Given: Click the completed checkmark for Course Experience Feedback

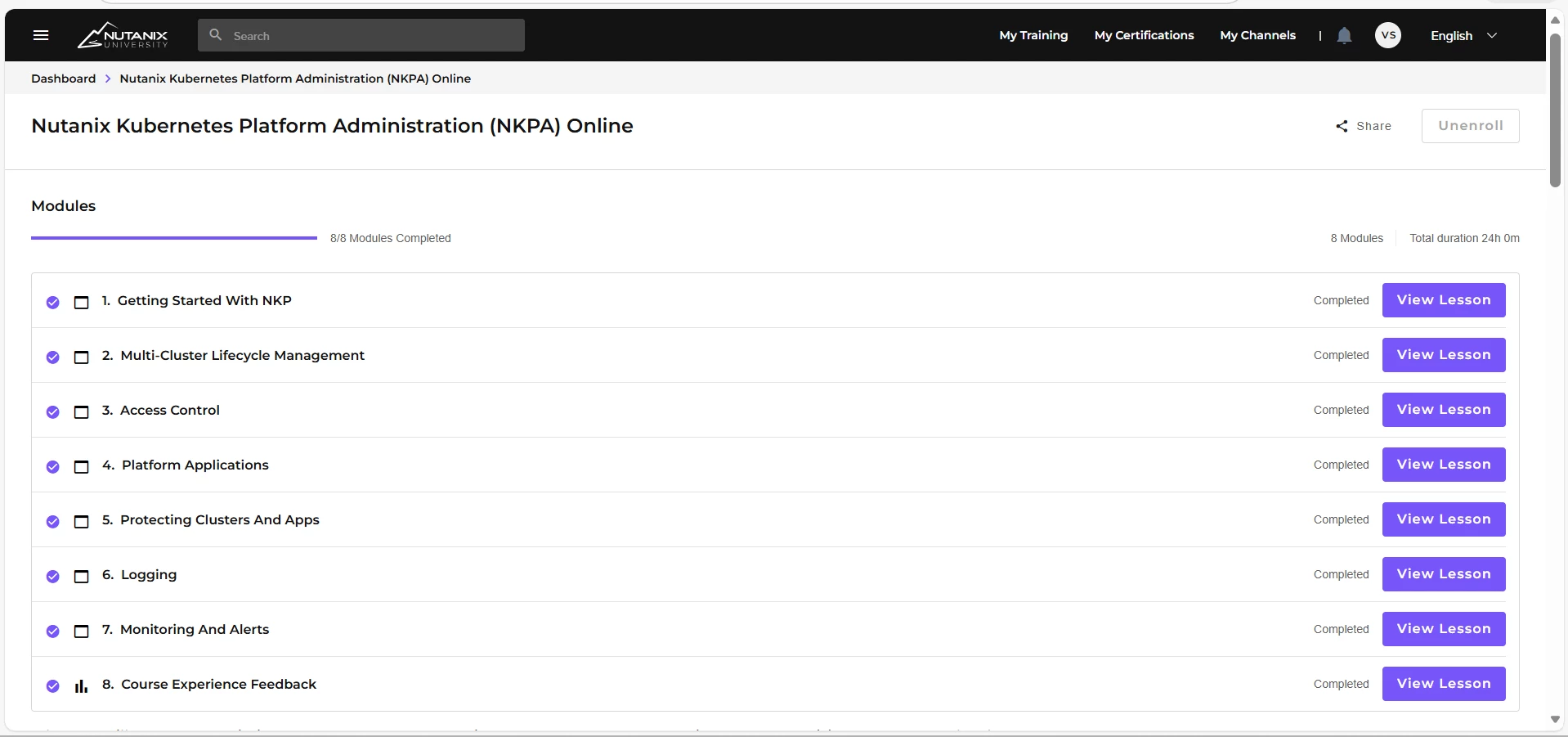Looking at the screenshot, I should (53, 686).
